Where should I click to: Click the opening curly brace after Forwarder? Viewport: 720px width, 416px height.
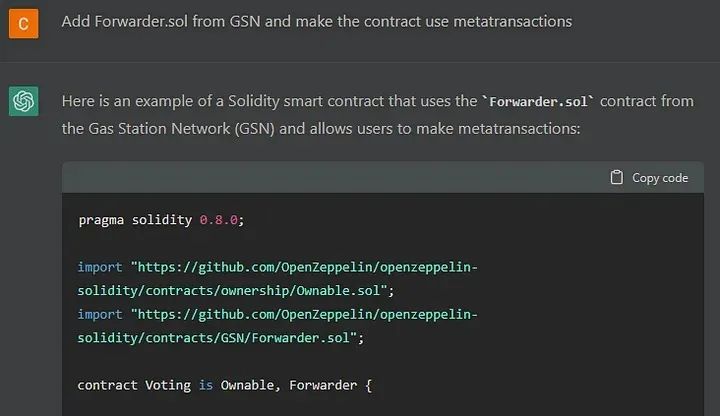(x=368, y=385)
